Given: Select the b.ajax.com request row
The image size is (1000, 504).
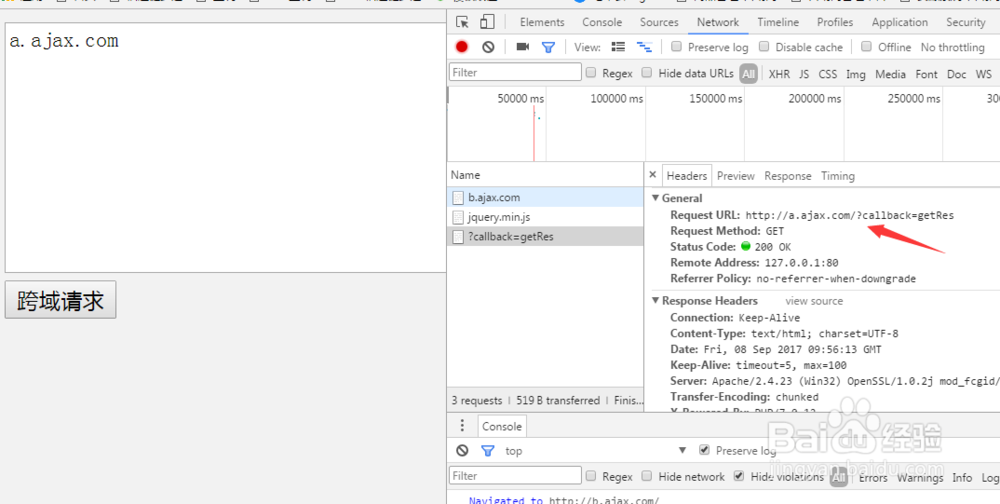Looking at the screenshot, I should coord(545,197).
